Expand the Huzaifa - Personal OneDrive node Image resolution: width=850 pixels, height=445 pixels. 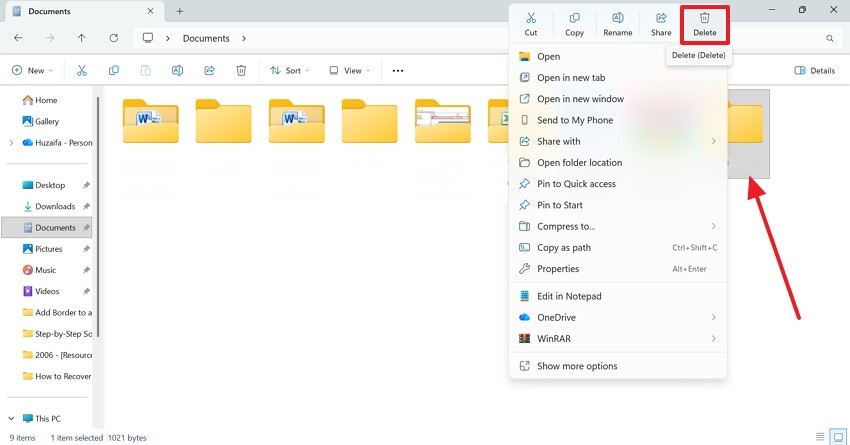click(x=11, y=143)
